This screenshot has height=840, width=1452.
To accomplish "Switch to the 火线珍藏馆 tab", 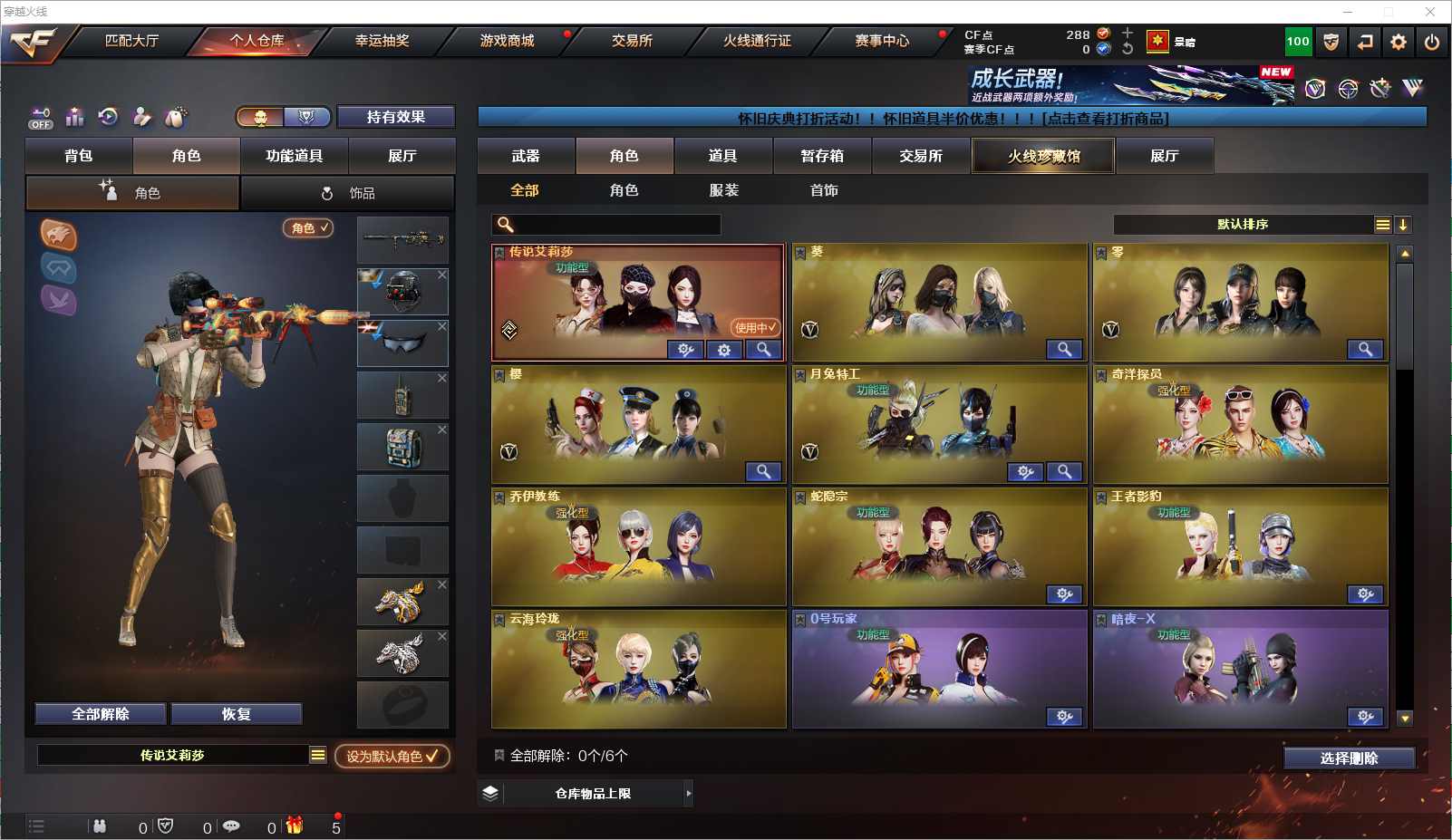I will point(1043,156).
